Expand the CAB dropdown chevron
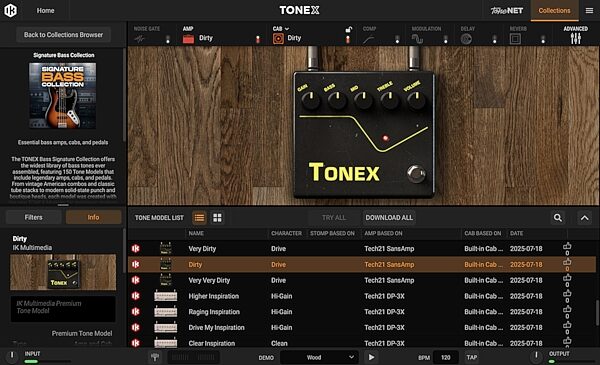This screenshot has width=600, height=365. click(x=287, y=29)
